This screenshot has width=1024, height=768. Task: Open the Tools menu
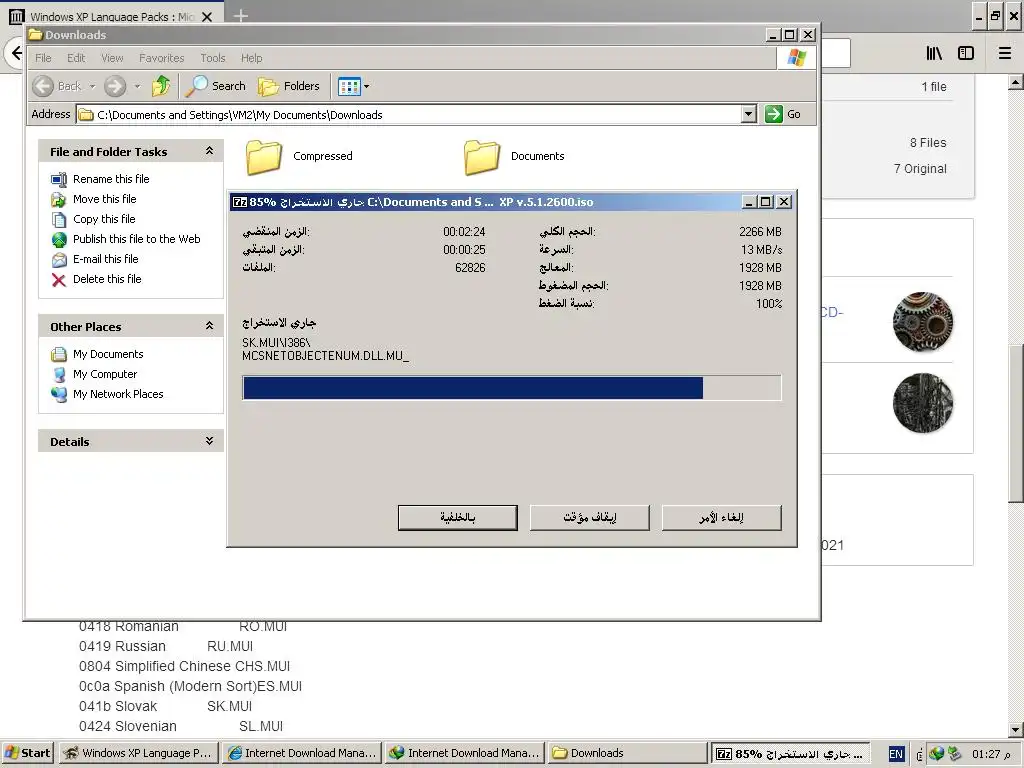click(x=213, y=58)
